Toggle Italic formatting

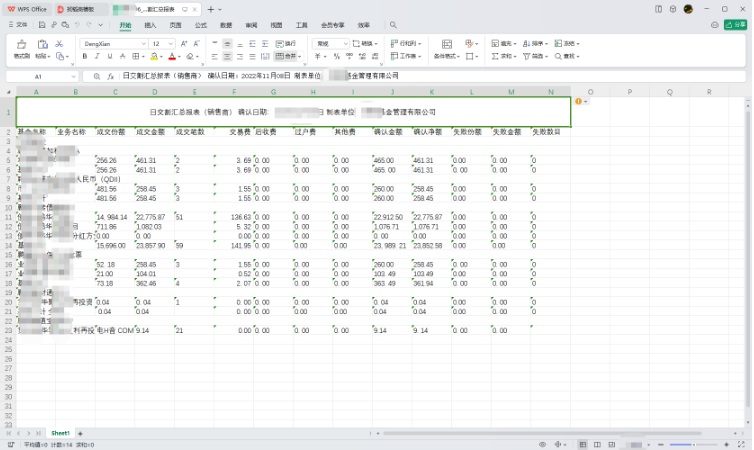coord(97,56)
